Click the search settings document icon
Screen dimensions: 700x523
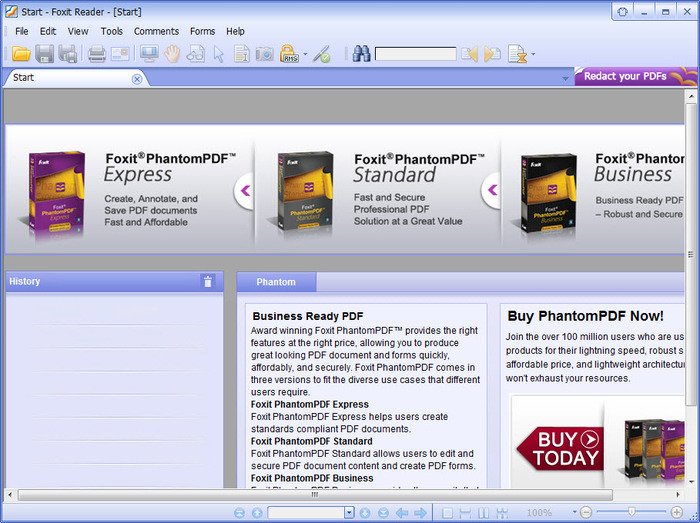tap(518, 54)
